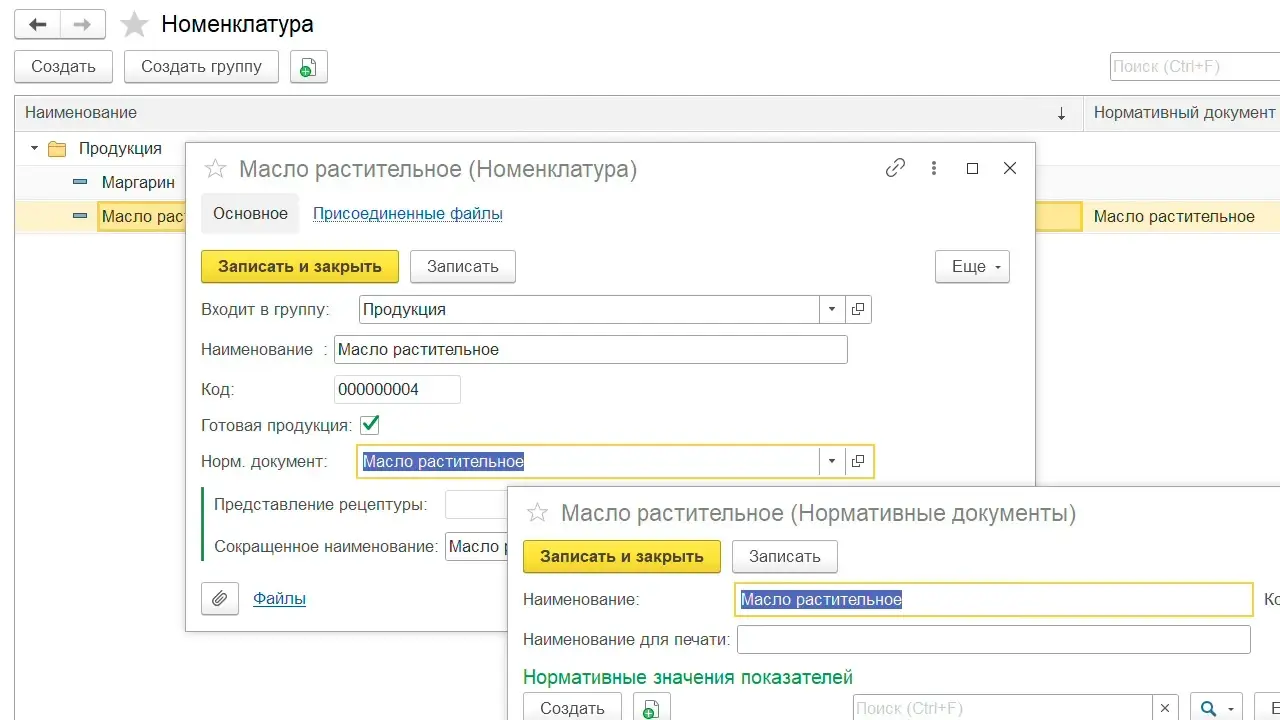
Task: Collapse the Продукция folder in the tree
Action: click(34, 149)
